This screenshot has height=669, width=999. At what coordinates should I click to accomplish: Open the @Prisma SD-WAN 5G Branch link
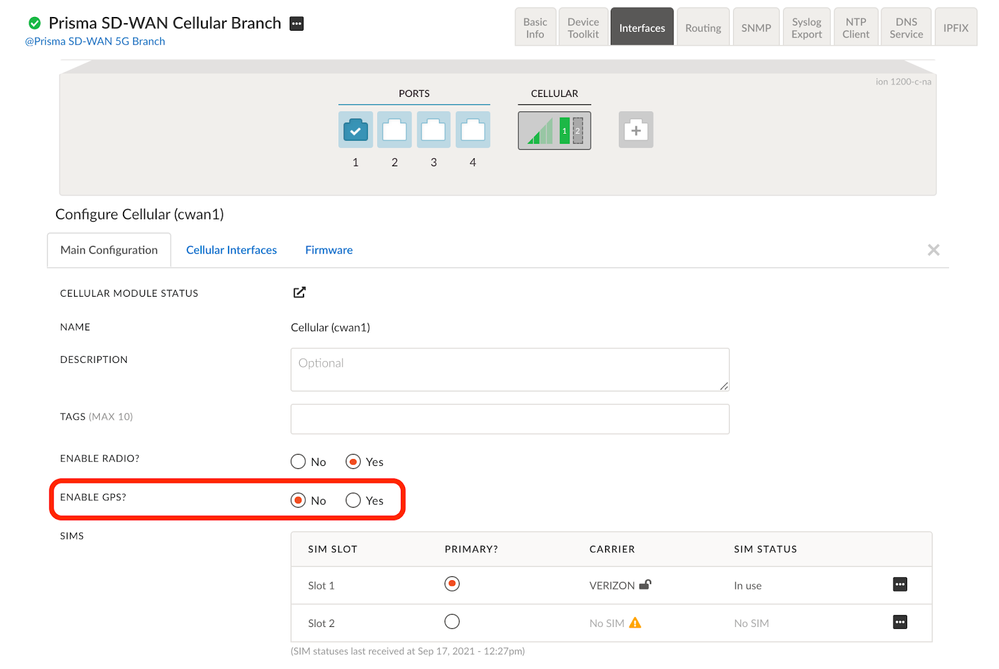(95, 42)
